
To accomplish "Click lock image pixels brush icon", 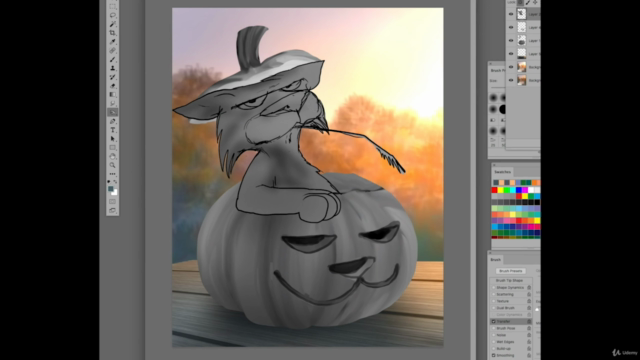I will point(528,2).
